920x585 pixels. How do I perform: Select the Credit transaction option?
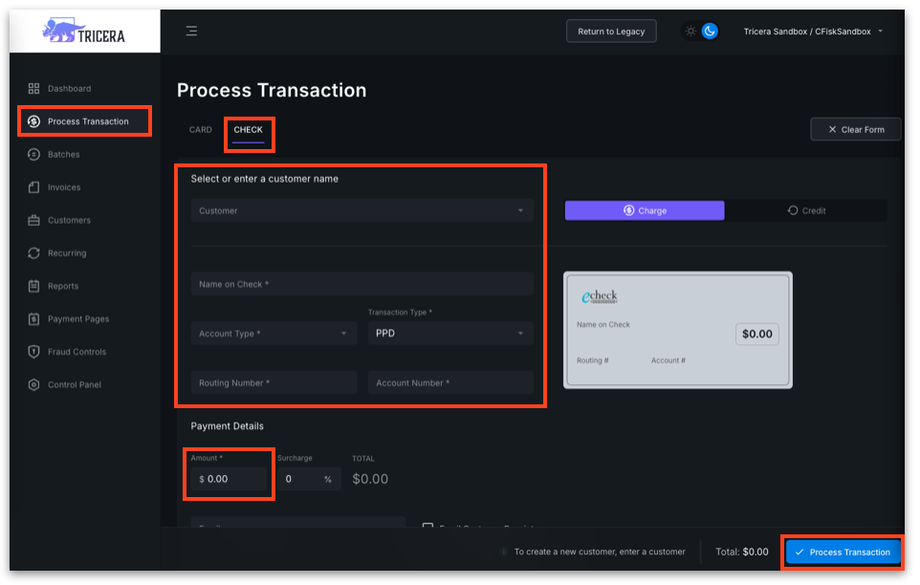click(806, 211)
